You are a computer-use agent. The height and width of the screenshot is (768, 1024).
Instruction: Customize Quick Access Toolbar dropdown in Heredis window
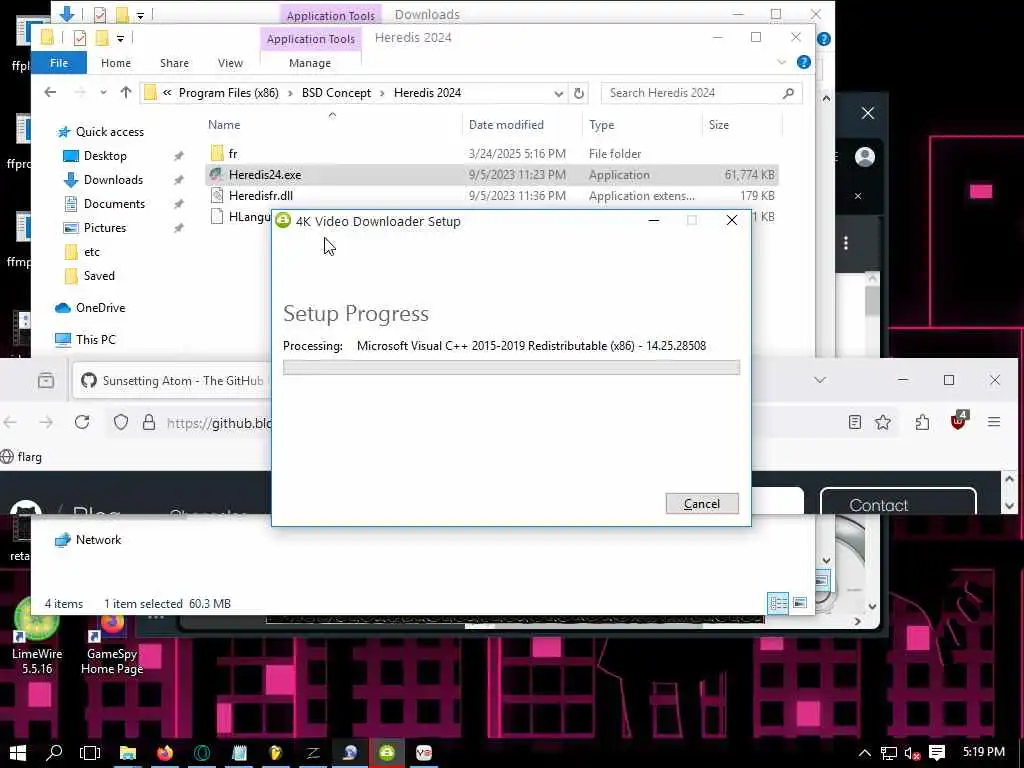pos(120,39)
